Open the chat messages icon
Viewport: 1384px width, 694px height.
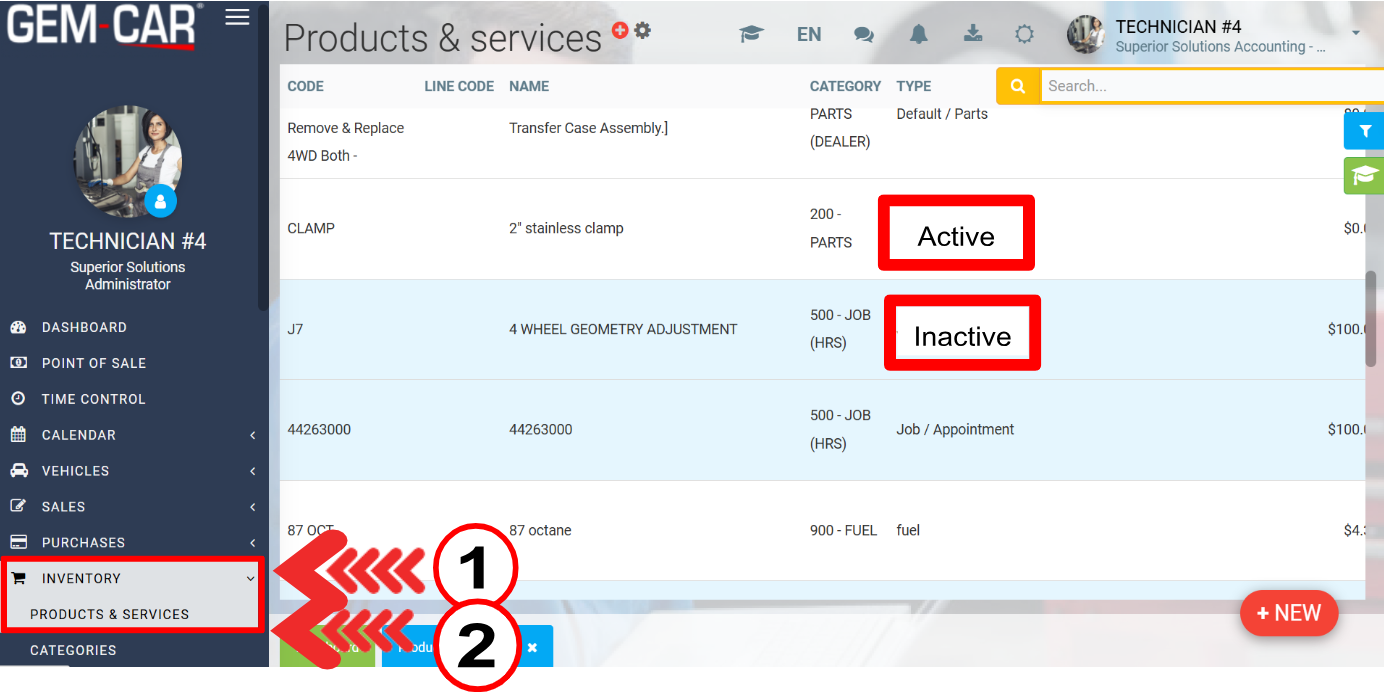pos(863,34)
